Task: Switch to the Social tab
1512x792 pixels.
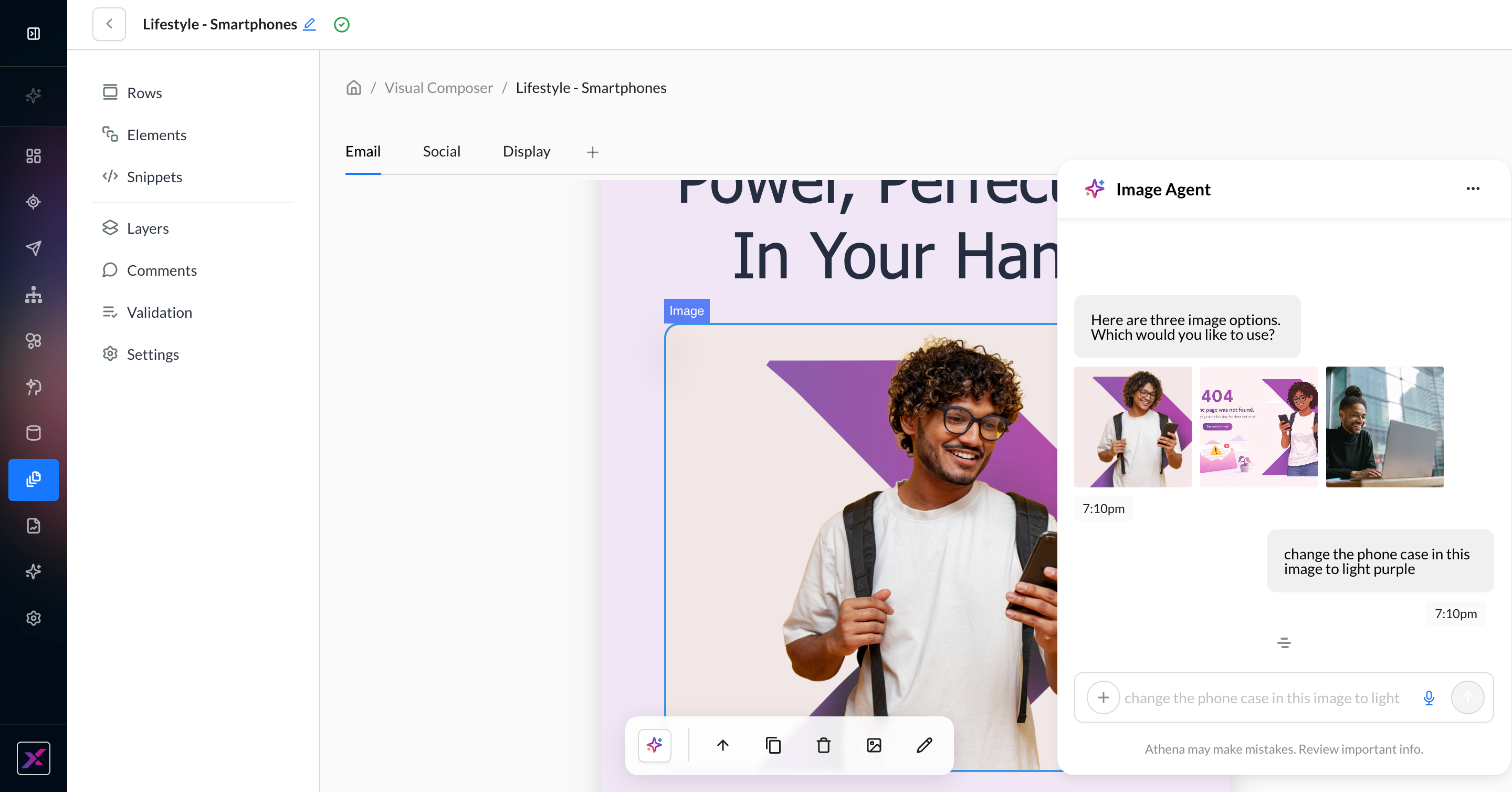Action: pyautogui.click(x=442, y=151)
